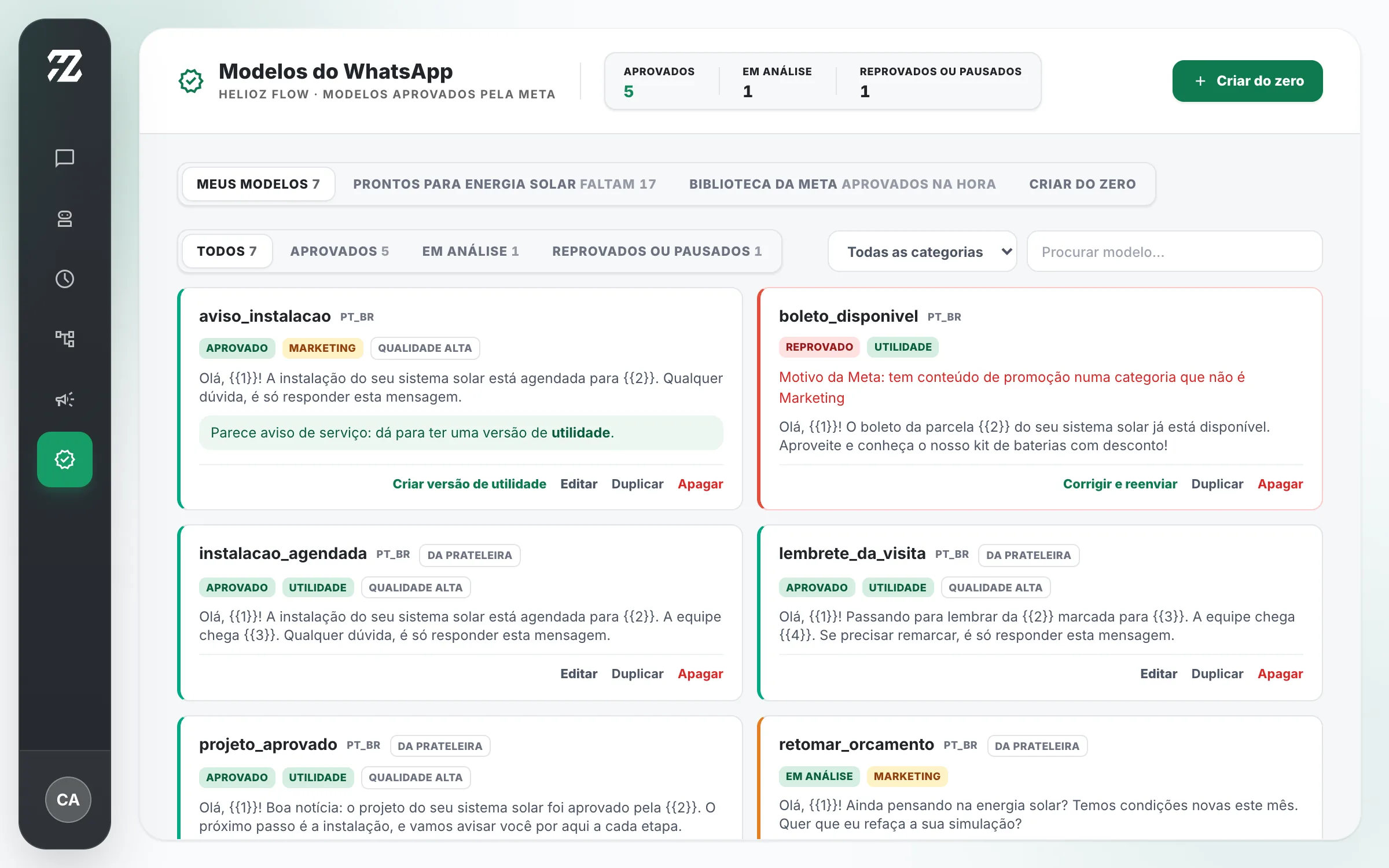The width and height of the screenshot is (1389, 868).
Task: Duplicate the boleto_disponivel template
Action: click(1217, 484)
